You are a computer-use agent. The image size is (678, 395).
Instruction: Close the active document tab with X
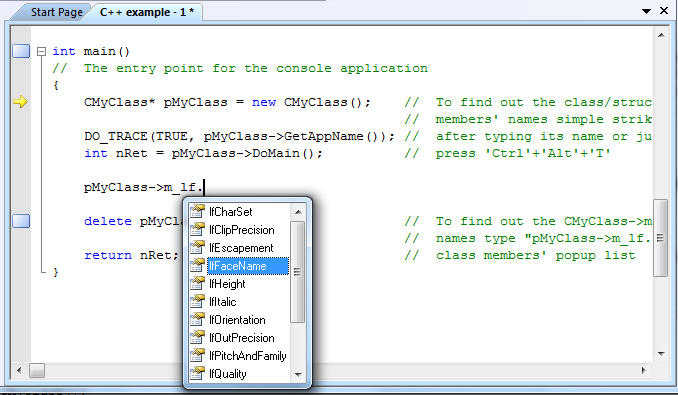tap(664, 11)
